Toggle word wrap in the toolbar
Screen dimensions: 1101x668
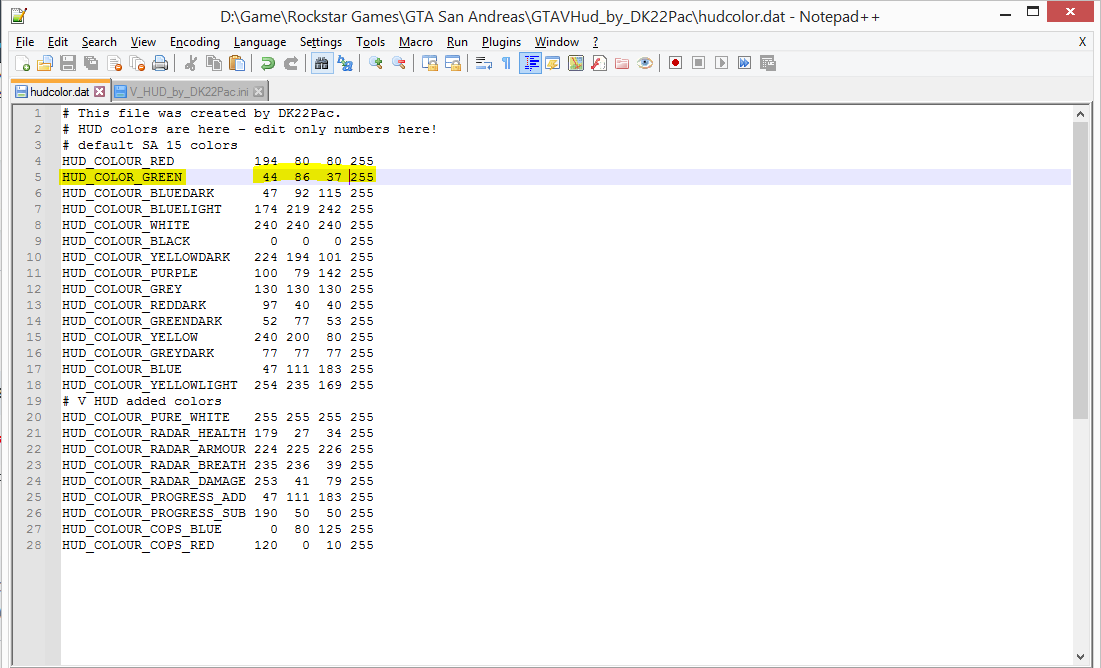coord(484,63)
